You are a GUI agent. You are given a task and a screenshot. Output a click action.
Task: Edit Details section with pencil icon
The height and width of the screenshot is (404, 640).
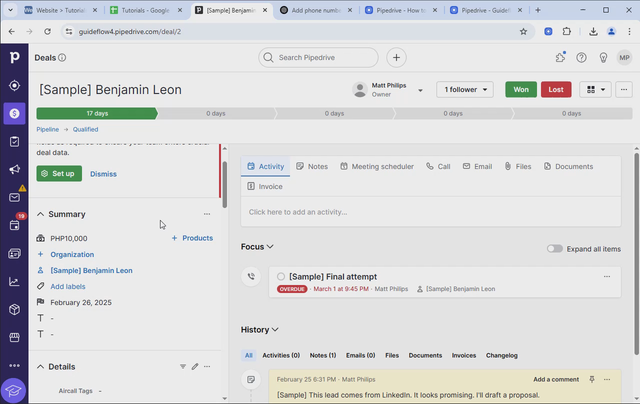click(195, 367)
